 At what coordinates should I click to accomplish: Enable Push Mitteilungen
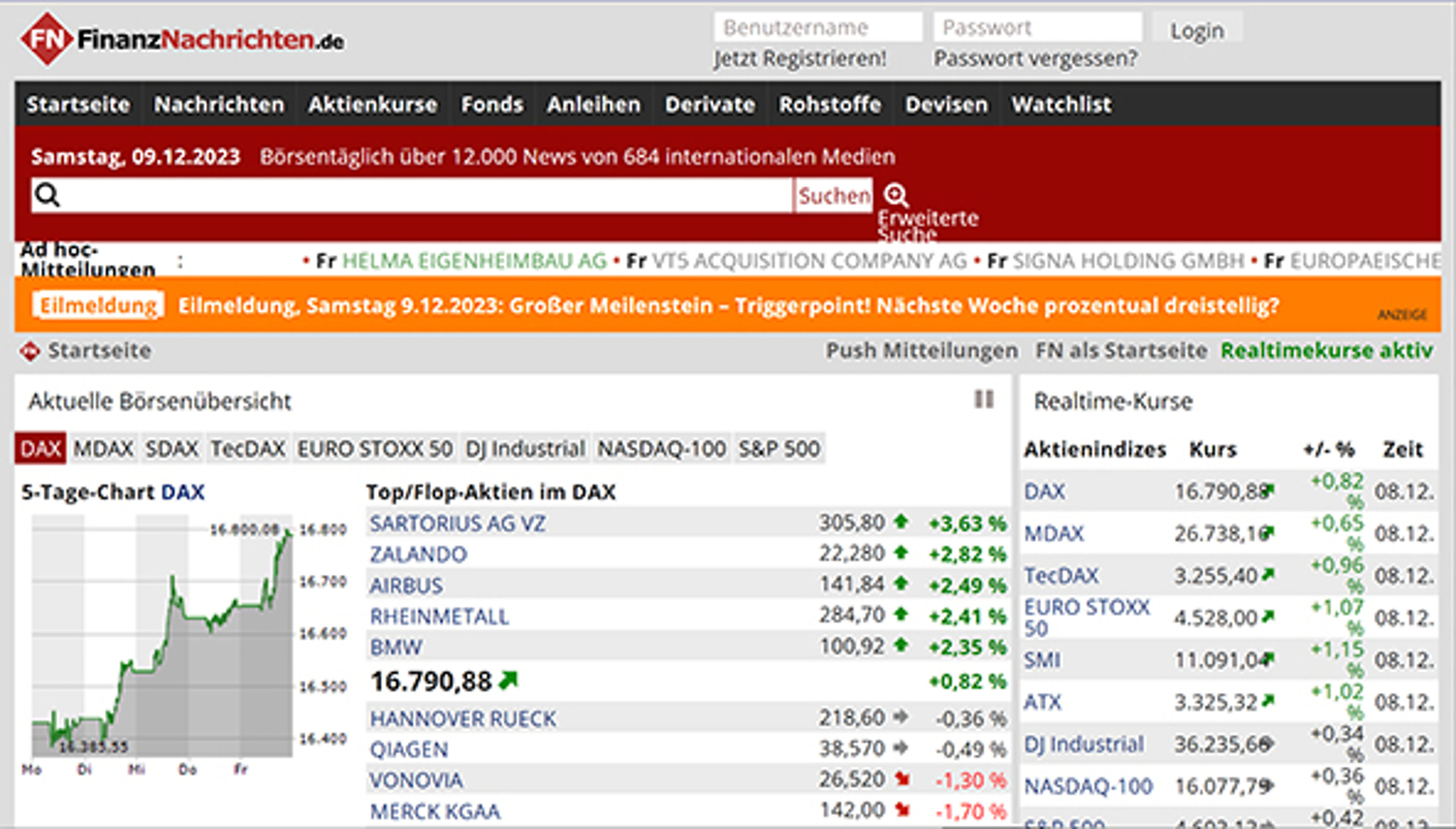tap(921, 351)
